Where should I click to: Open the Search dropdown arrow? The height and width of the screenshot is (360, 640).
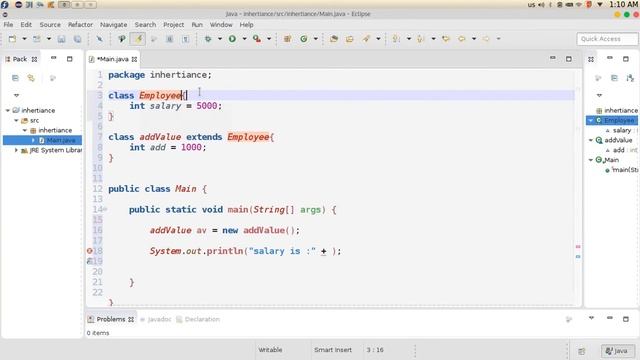[x=378, y=39]
